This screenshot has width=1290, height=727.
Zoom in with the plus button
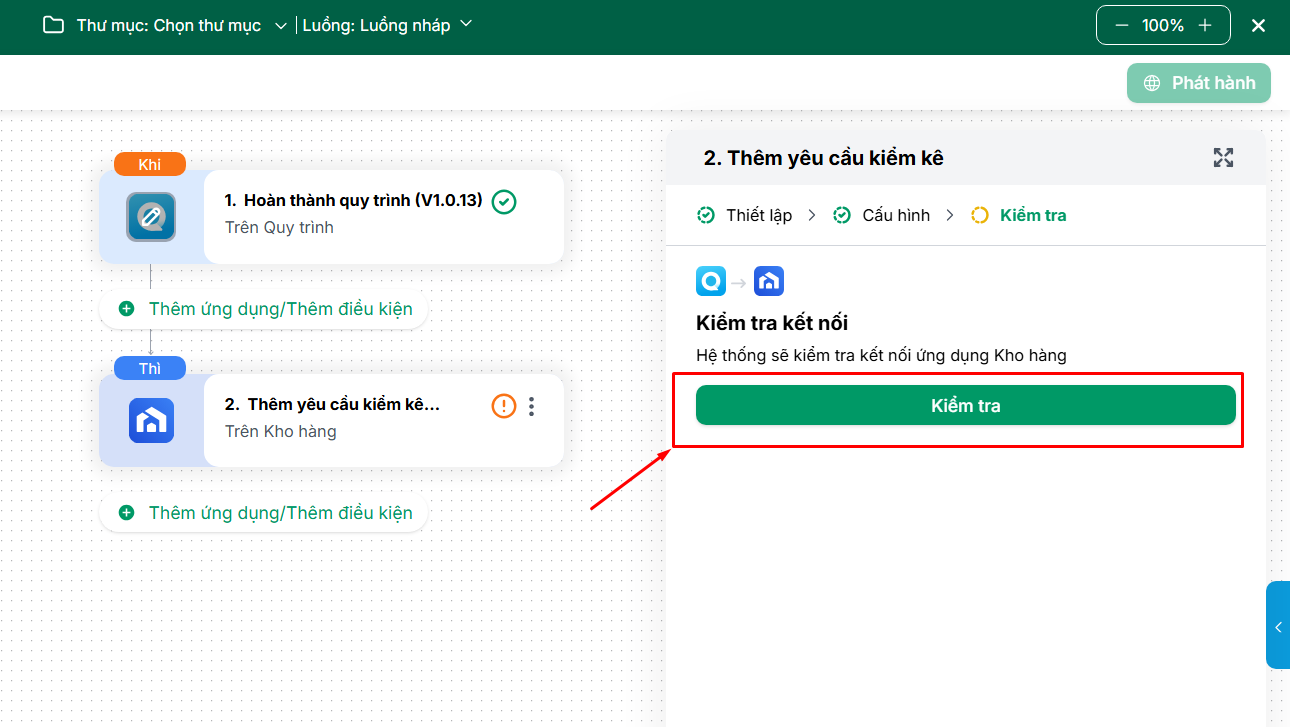pyautogui.click(x=1205, y=25)
